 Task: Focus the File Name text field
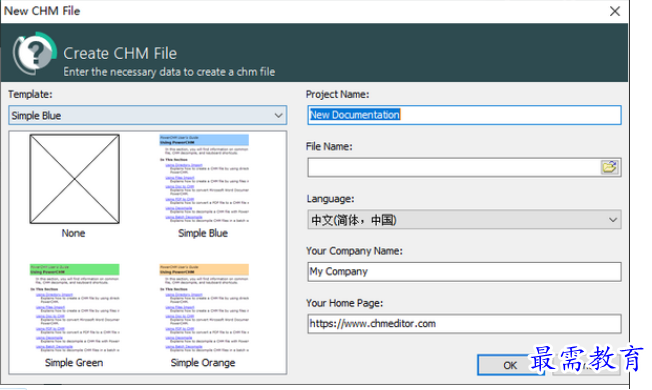click(454, 168)
